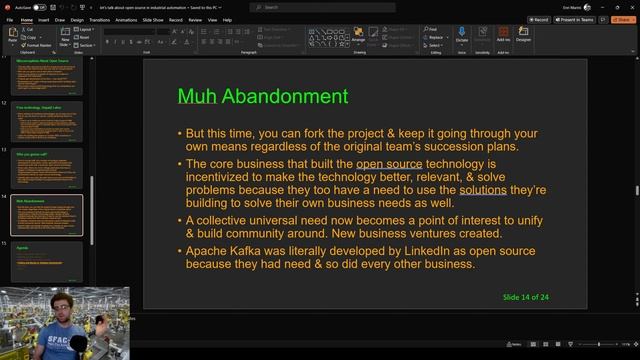Switch to the Insert tab
The image size is (640, 360).
pos(43,20)
